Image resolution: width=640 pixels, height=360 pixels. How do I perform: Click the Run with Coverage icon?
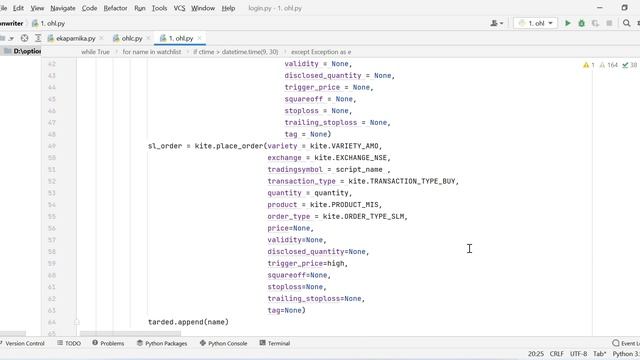pyautogui.click(x=595, y=23)
